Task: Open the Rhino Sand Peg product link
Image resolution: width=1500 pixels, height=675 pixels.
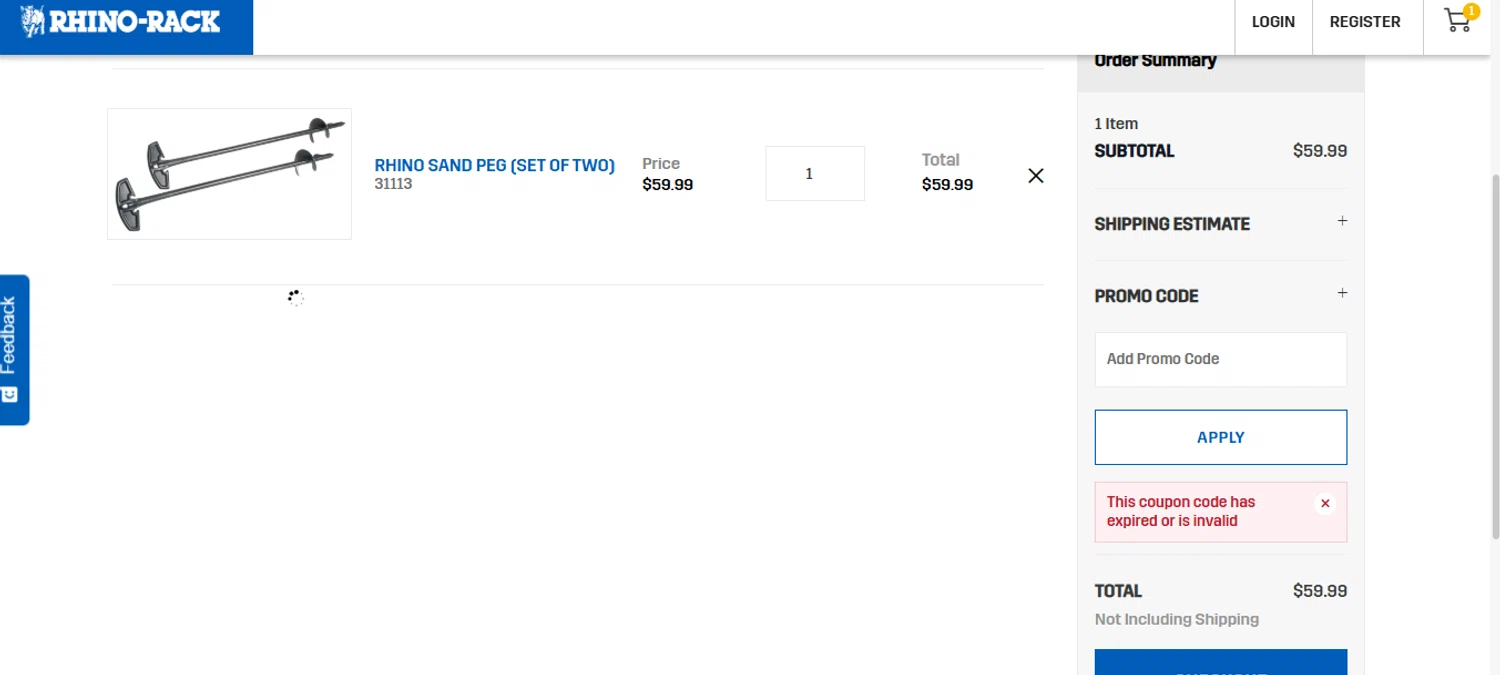Action: click(494, 165)
